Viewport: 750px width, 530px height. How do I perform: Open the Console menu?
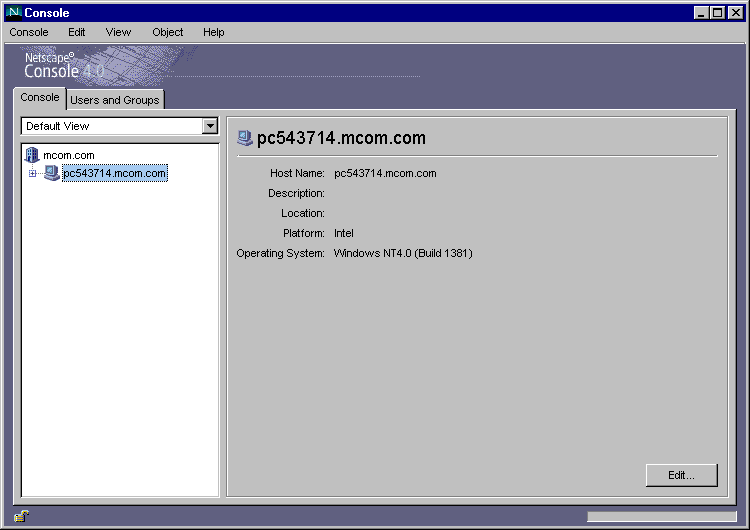29,32
